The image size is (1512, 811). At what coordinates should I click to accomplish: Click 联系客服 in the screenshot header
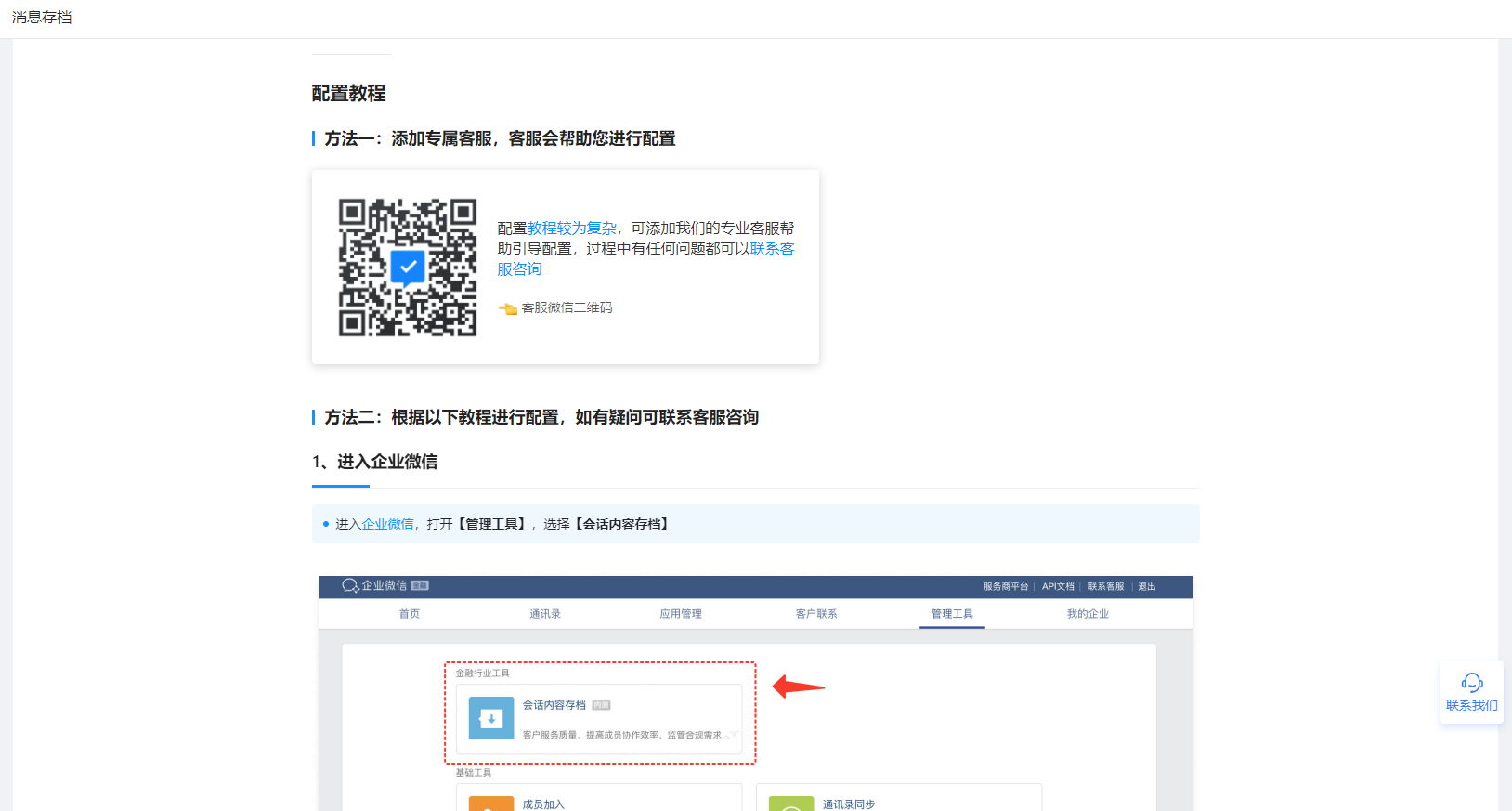[1106, 586]
